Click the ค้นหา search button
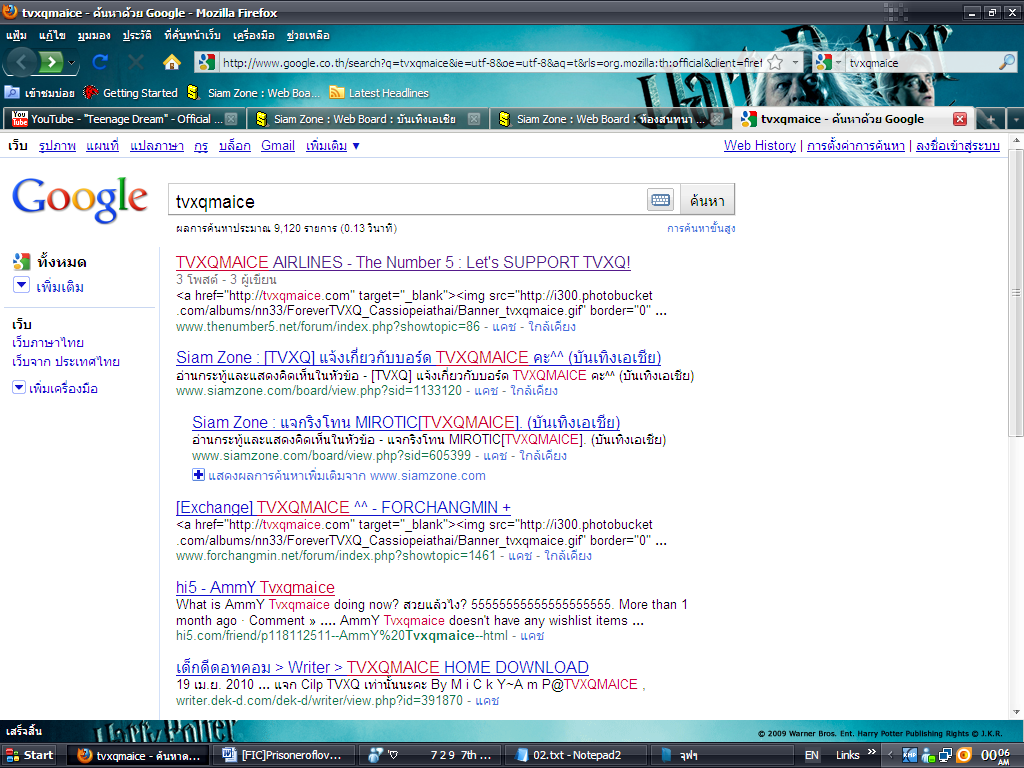This screenshot has height=768, width=1024. [707, 200]
